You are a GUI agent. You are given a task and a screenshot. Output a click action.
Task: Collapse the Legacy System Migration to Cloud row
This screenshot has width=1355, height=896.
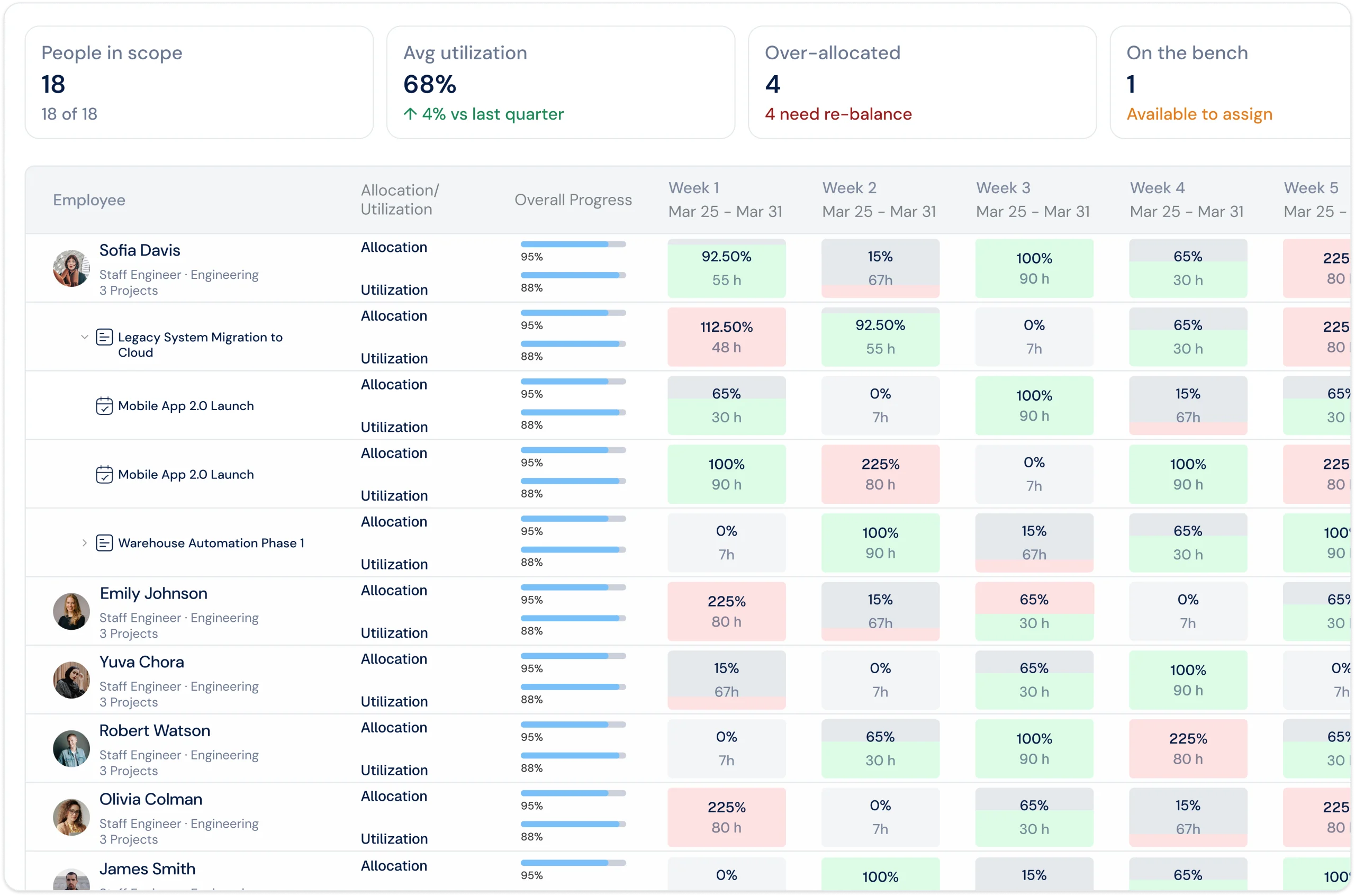(85, 337)
